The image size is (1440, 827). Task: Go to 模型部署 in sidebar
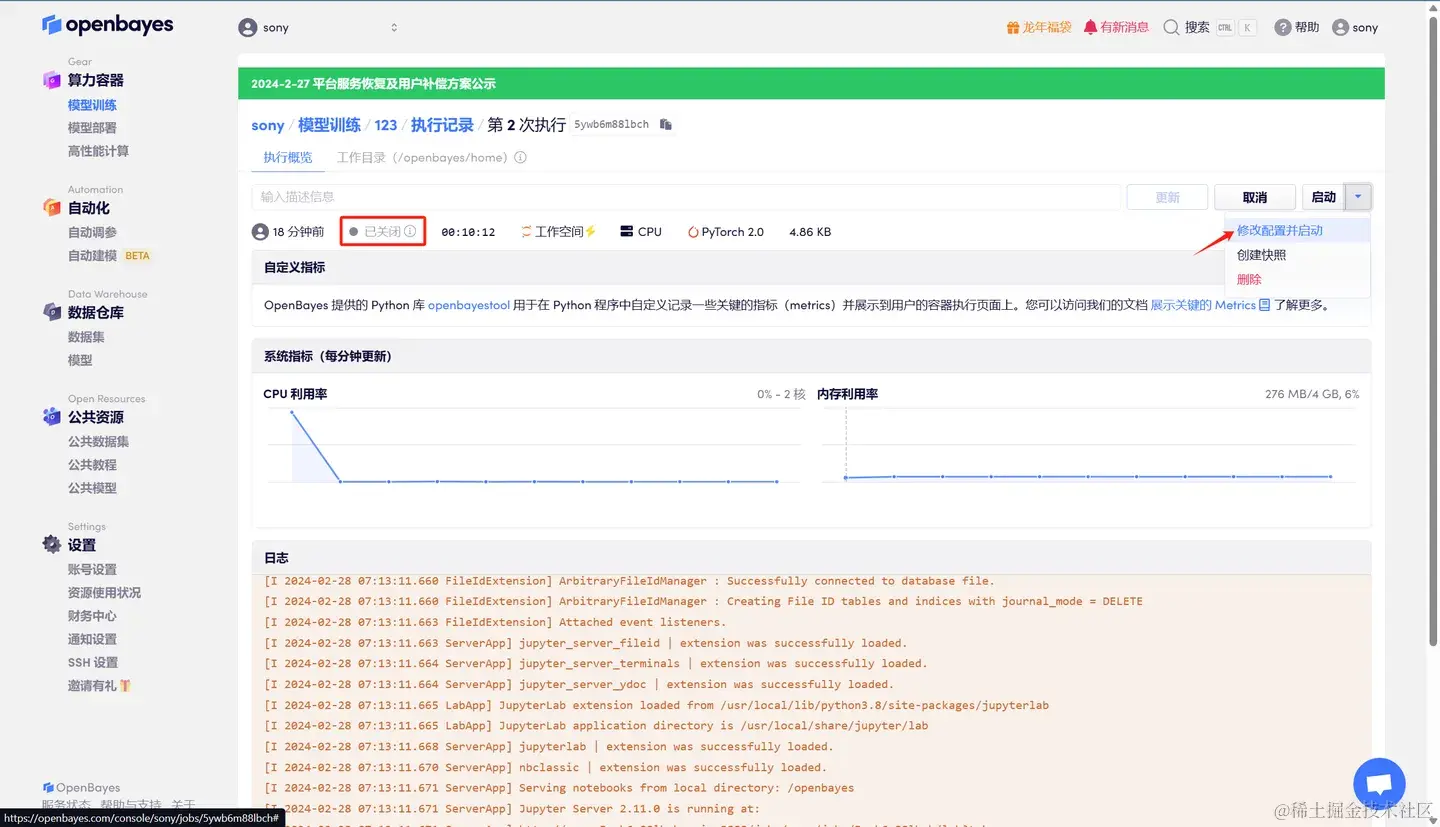pyautogui.click(x=92, y=128)
